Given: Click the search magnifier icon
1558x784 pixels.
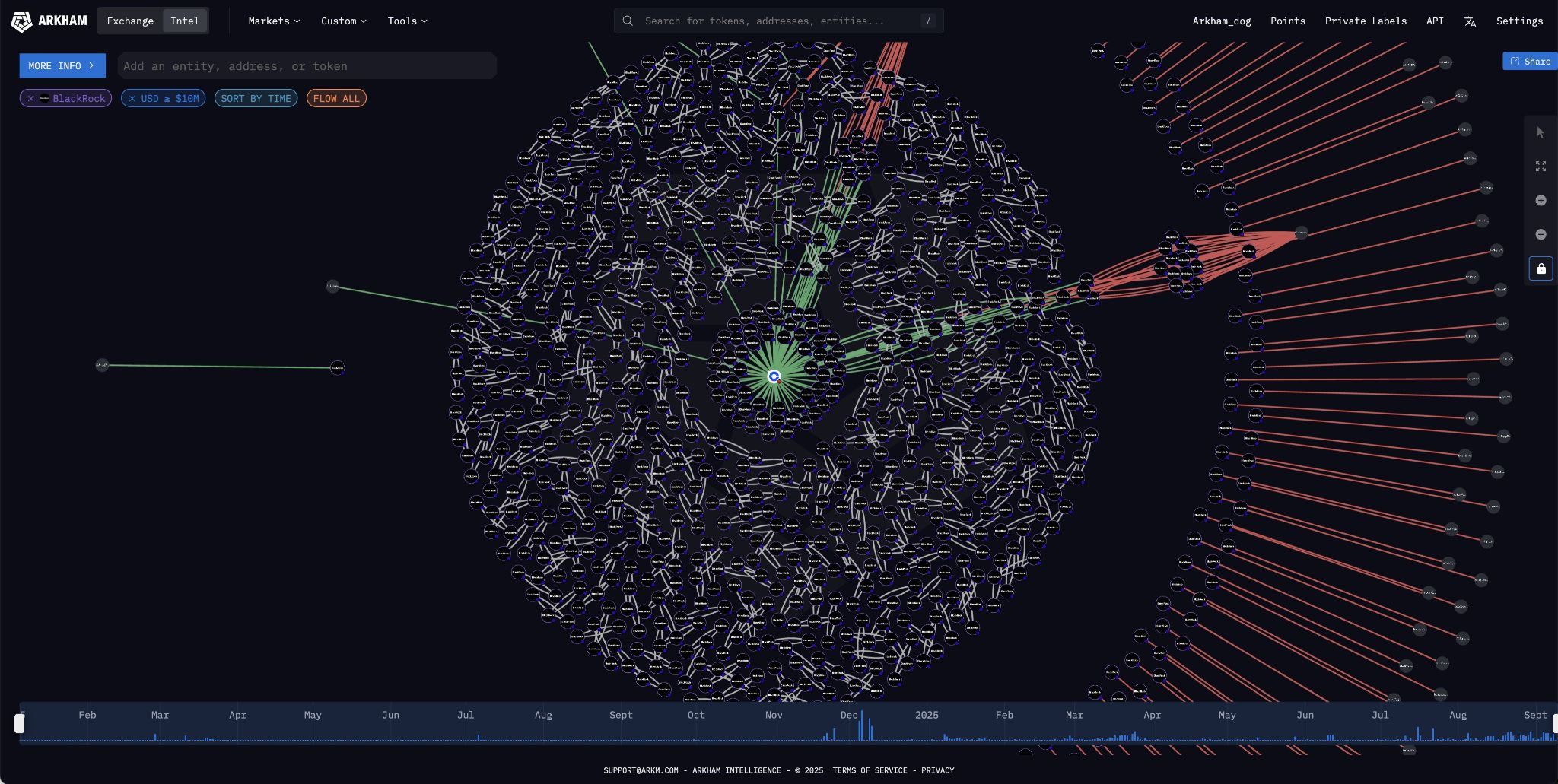Looking at the screenshot, I should point(628,21).
